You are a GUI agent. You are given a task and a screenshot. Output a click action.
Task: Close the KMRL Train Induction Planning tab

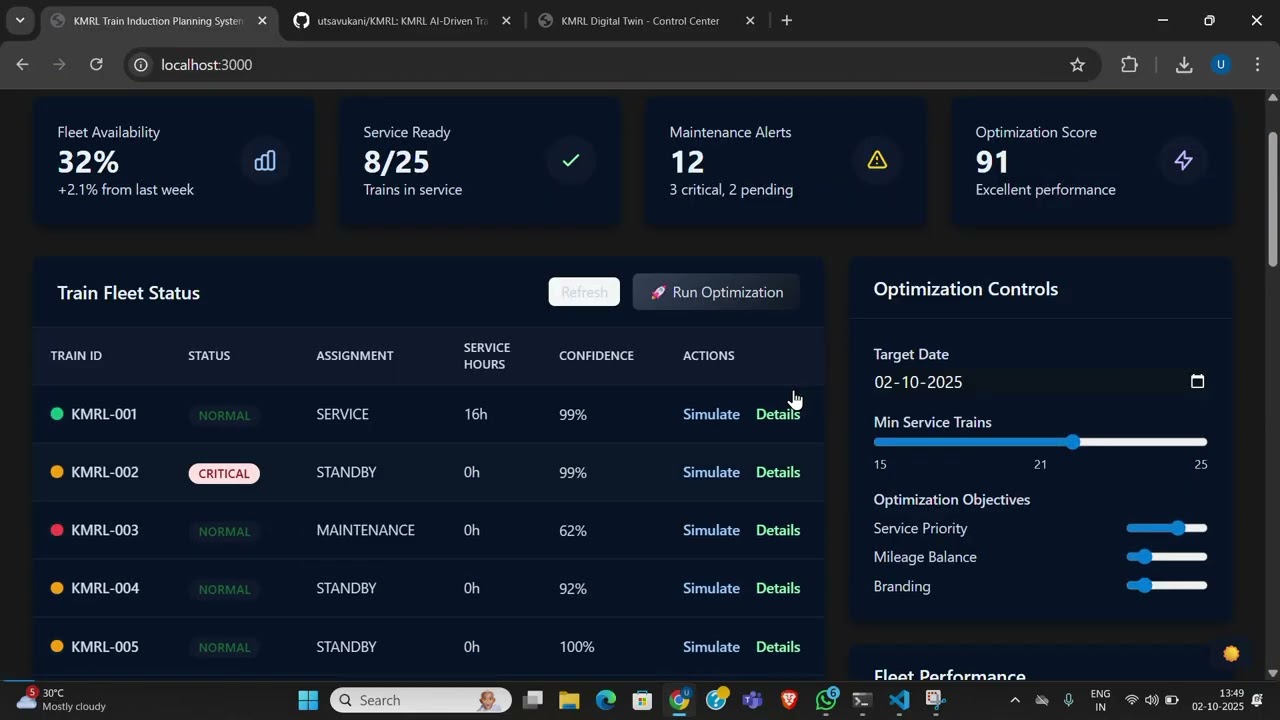pos(262,20)
